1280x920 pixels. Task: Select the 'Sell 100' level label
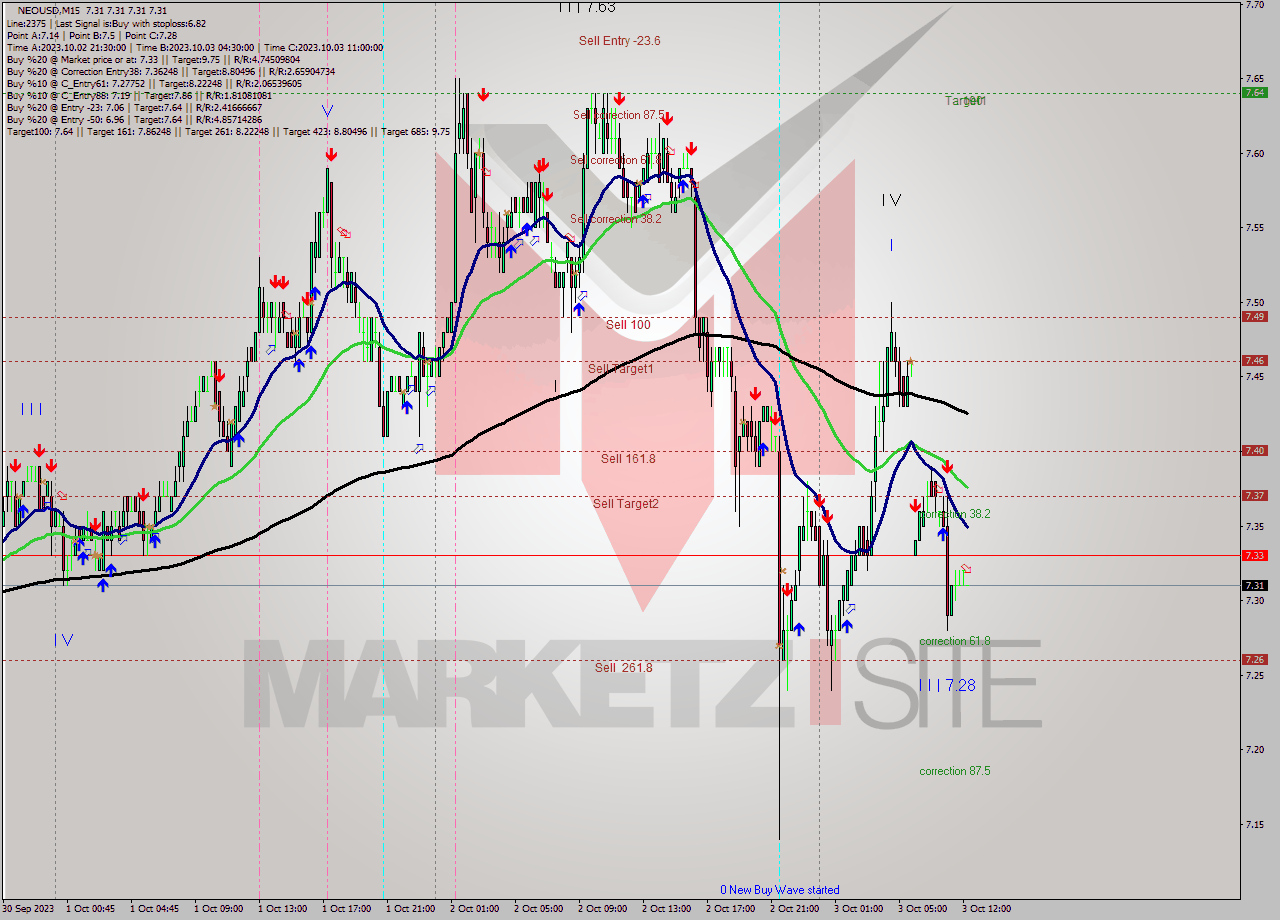[x=628, y=325]
